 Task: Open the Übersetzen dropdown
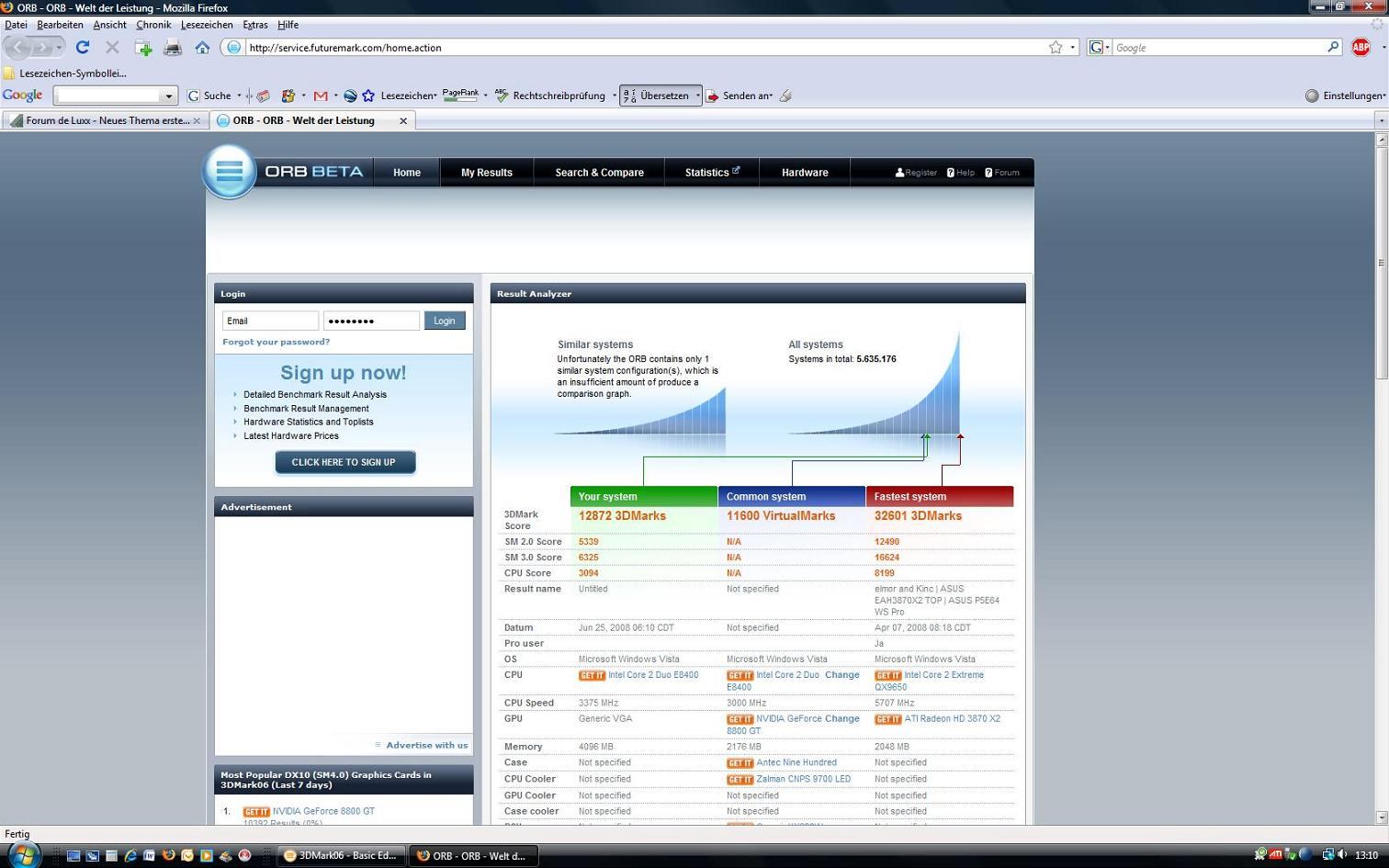697,96
